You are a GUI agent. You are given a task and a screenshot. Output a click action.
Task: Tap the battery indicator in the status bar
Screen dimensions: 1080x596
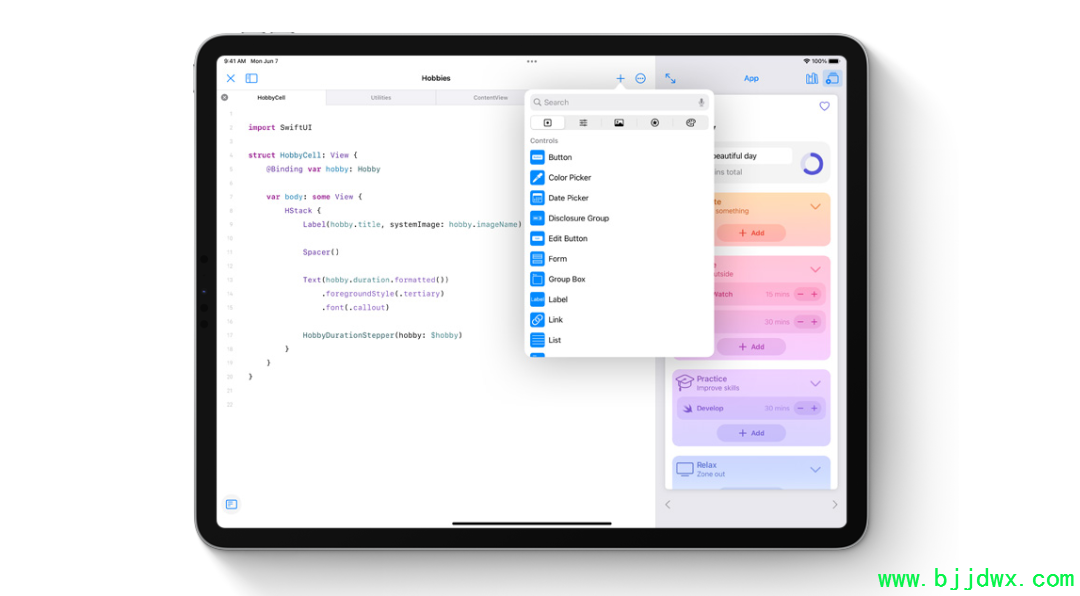point(834,61)
